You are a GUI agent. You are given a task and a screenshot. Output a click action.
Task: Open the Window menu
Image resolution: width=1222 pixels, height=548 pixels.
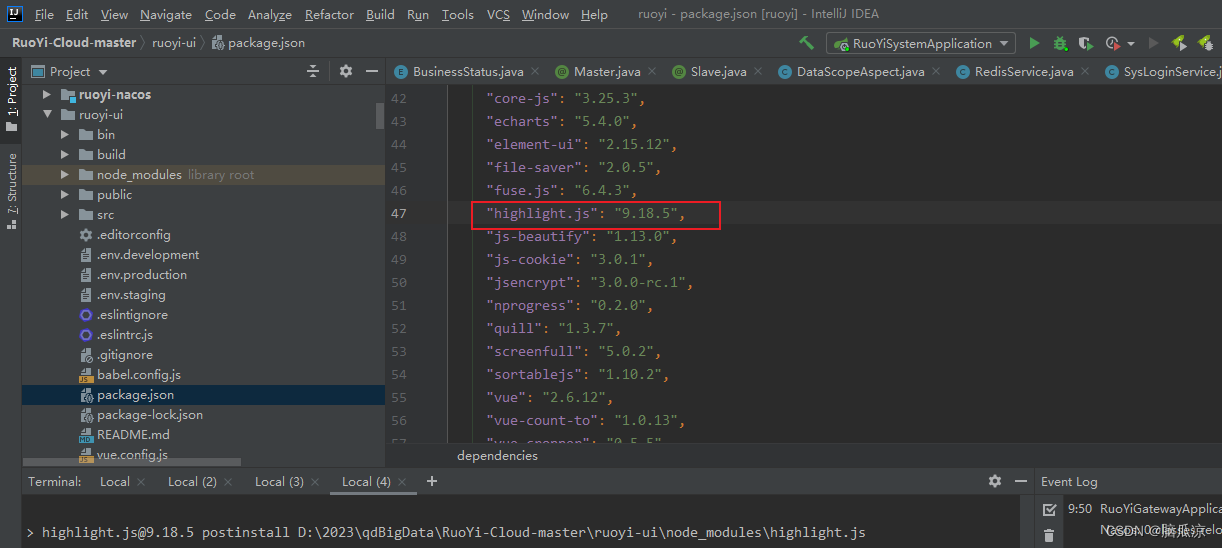tap(545, 14)
